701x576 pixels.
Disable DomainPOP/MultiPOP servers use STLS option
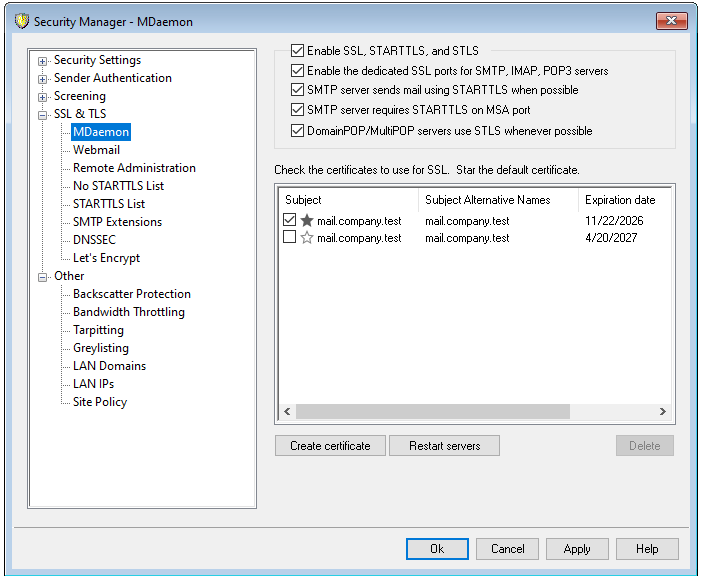[x=297, y=131]
